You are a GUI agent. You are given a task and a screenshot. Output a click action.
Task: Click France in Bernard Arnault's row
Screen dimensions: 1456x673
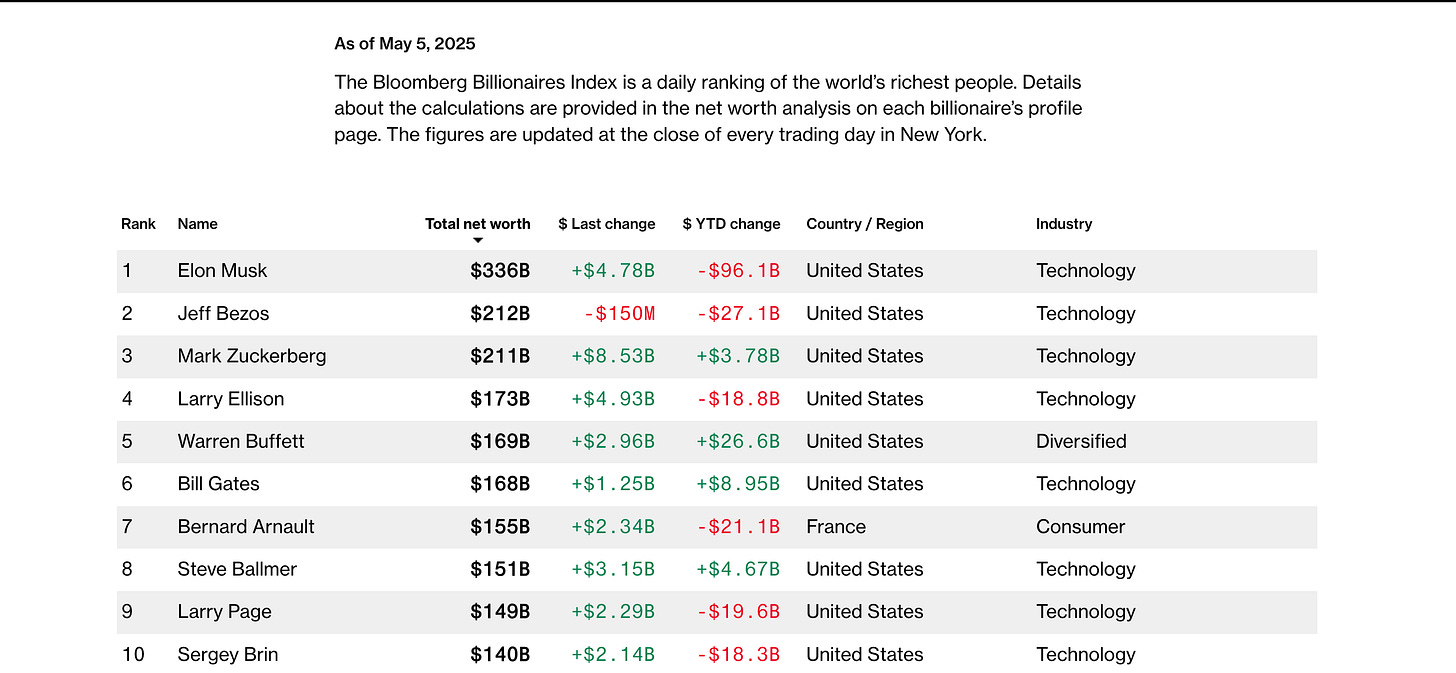[835, 527]
